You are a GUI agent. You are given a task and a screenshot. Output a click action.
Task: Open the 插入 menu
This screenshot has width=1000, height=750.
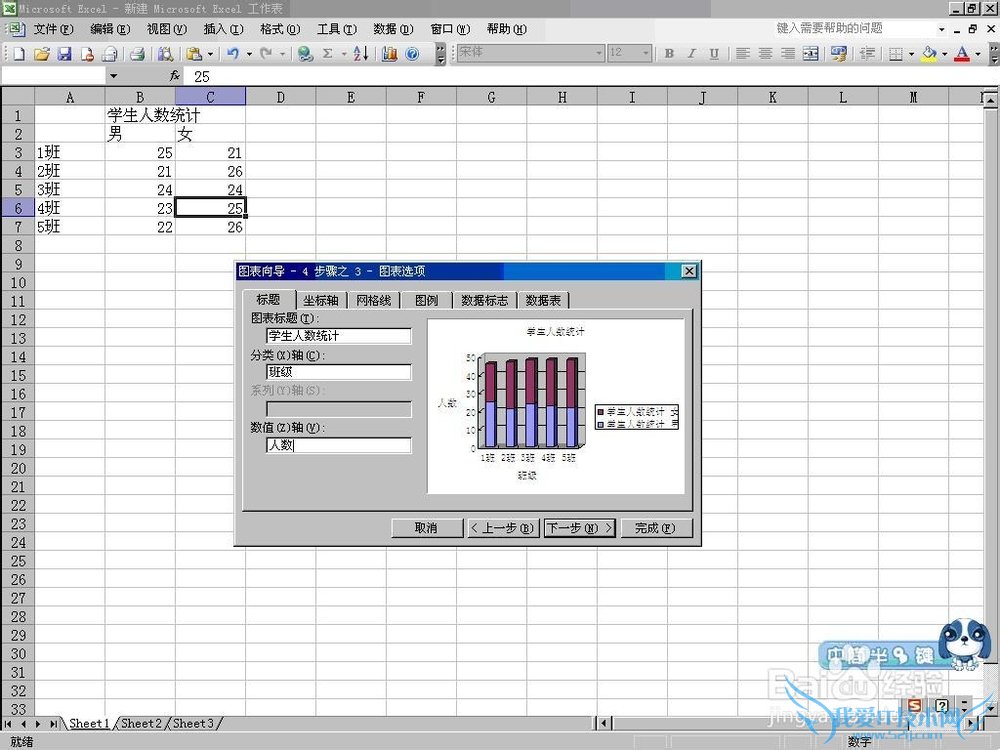click(223, 29)
